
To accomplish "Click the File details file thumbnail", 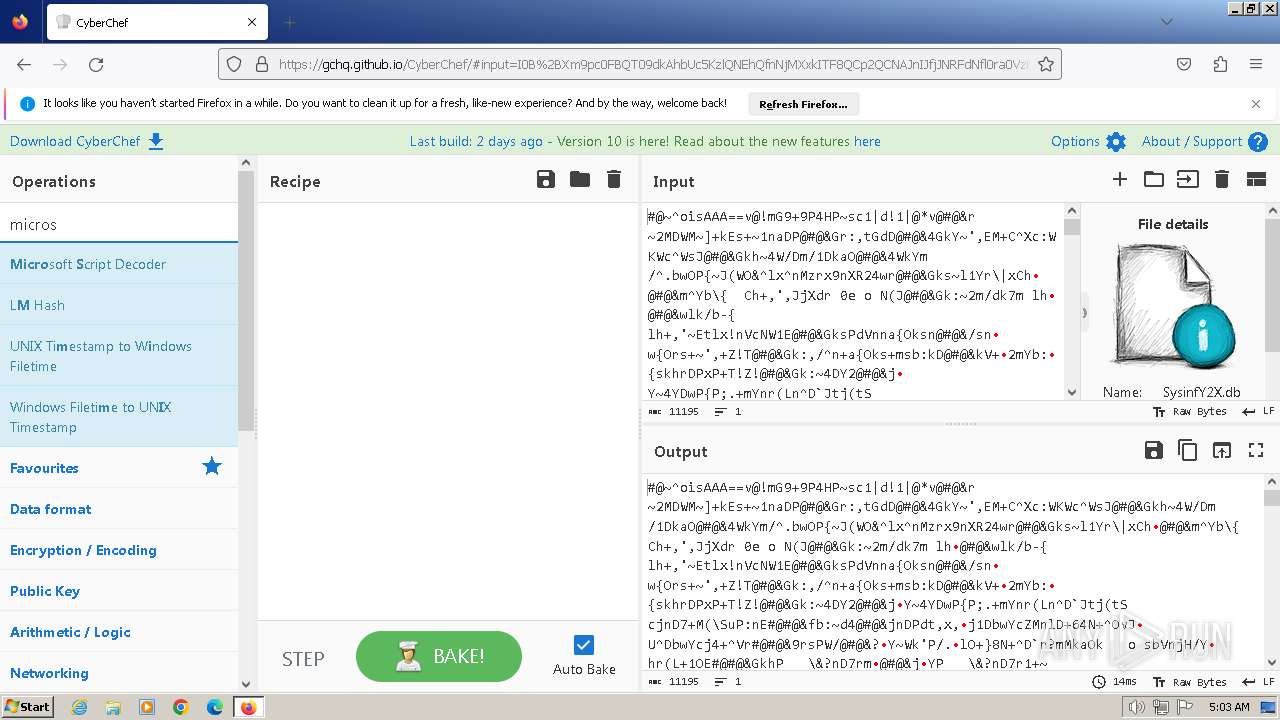I will 1173,309.
